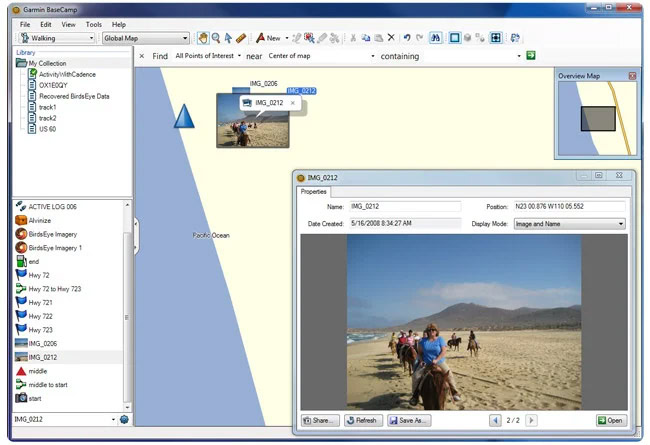650x445 pixels.
Task: Run search with green arrow button
Action: pyautogui.click(x=531, y=56)
